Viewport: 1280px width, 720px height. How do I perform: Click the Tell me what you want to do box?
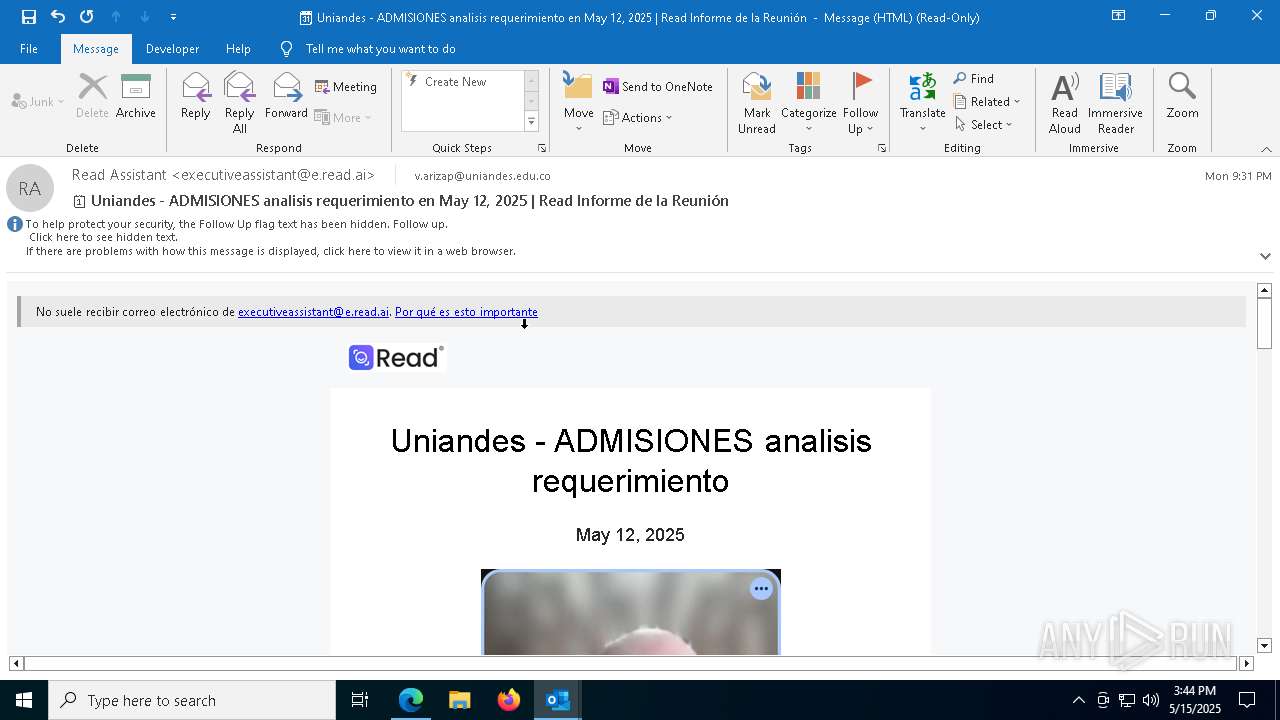tap(380, 49)
